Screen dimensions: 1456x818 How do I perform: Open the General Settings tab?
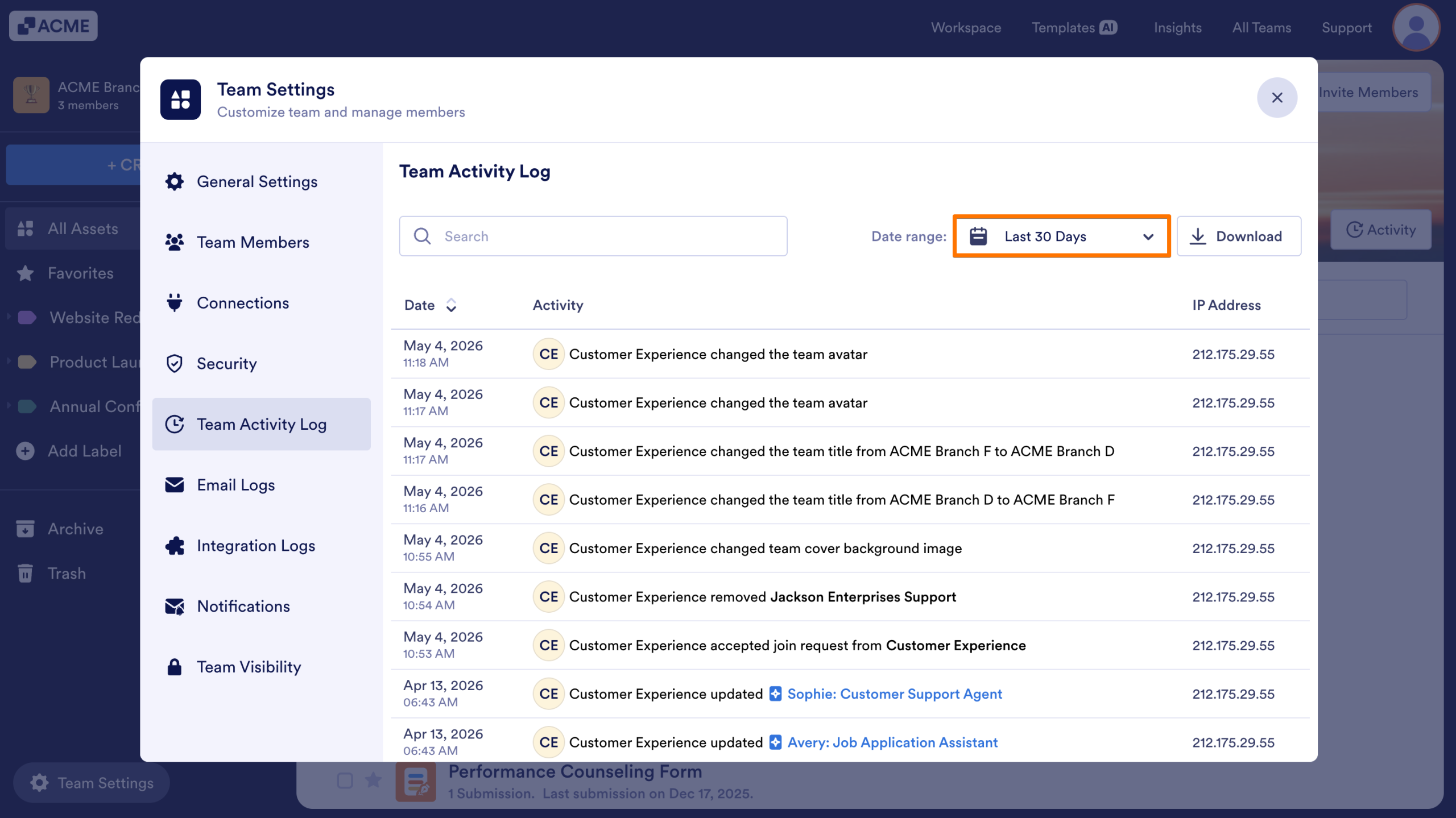click(262, 181)
